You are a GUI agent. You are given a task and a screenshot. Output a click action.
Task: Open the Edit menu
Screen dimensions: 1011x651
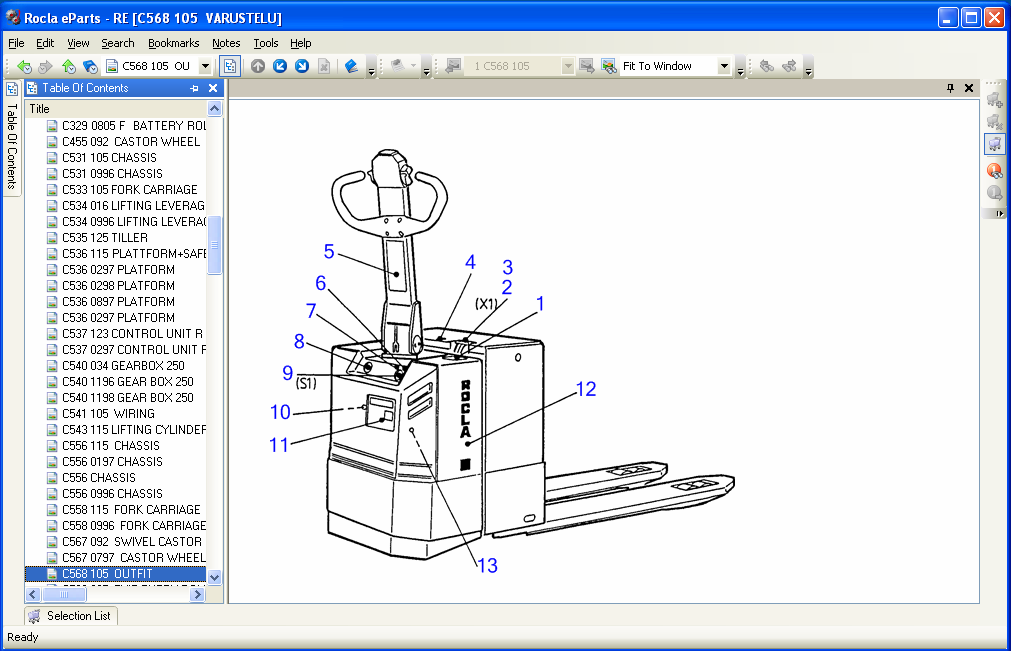click(44, 43)
